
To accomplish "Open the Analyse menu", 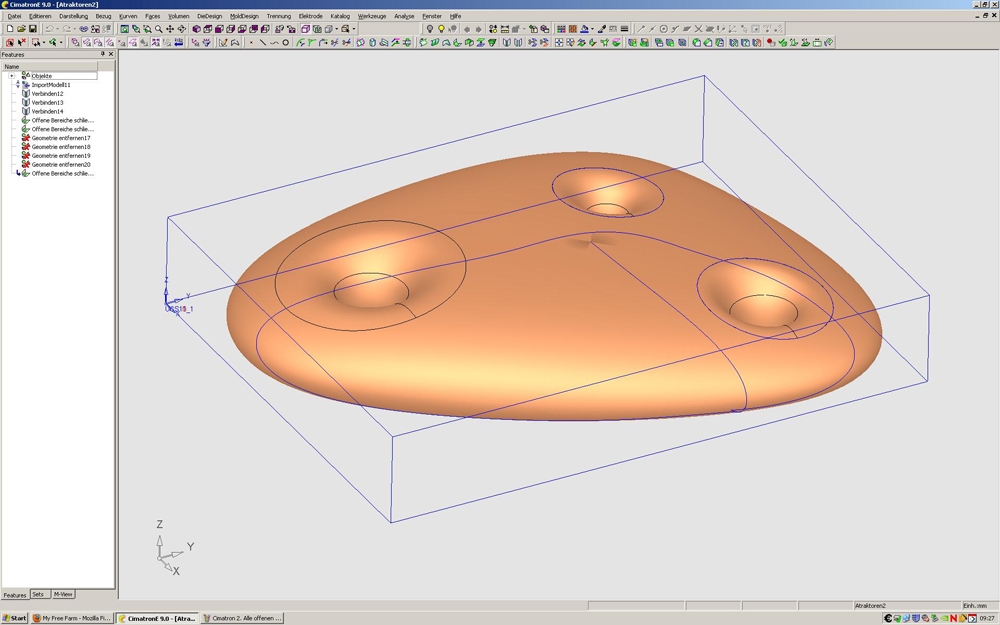I will (x=404, y=16).
